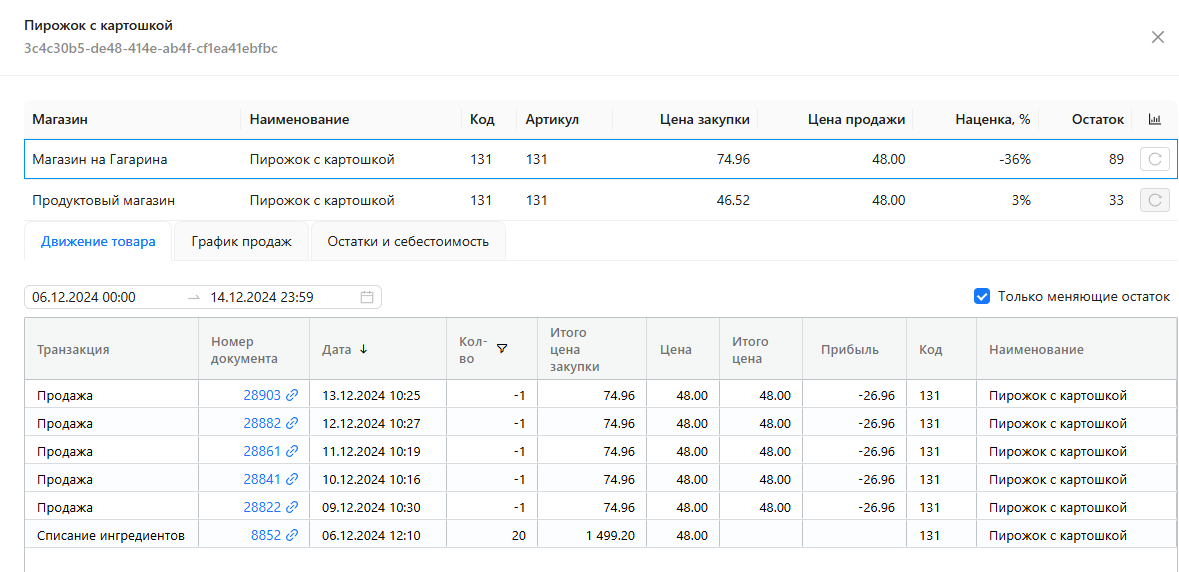Click link icon next to document 28903
The width and height of the screenshot is (1179, 572).
coord(292,396)
